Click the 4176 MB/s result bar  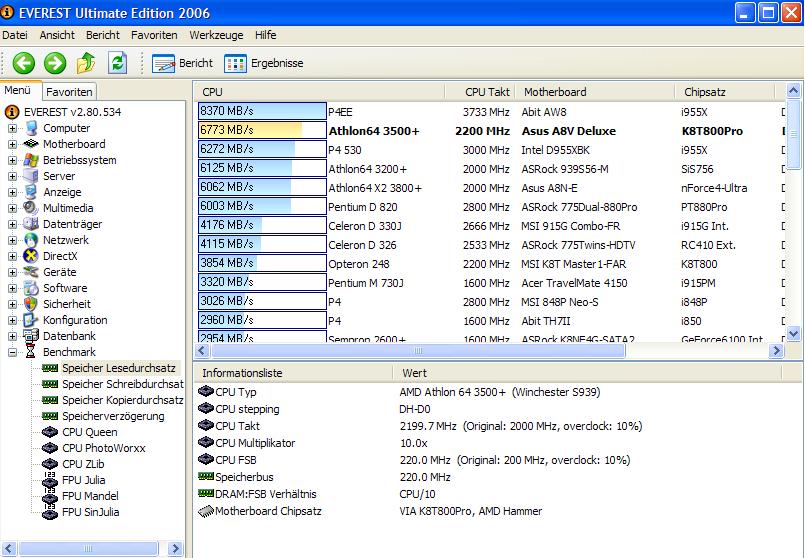coord(262,225)
